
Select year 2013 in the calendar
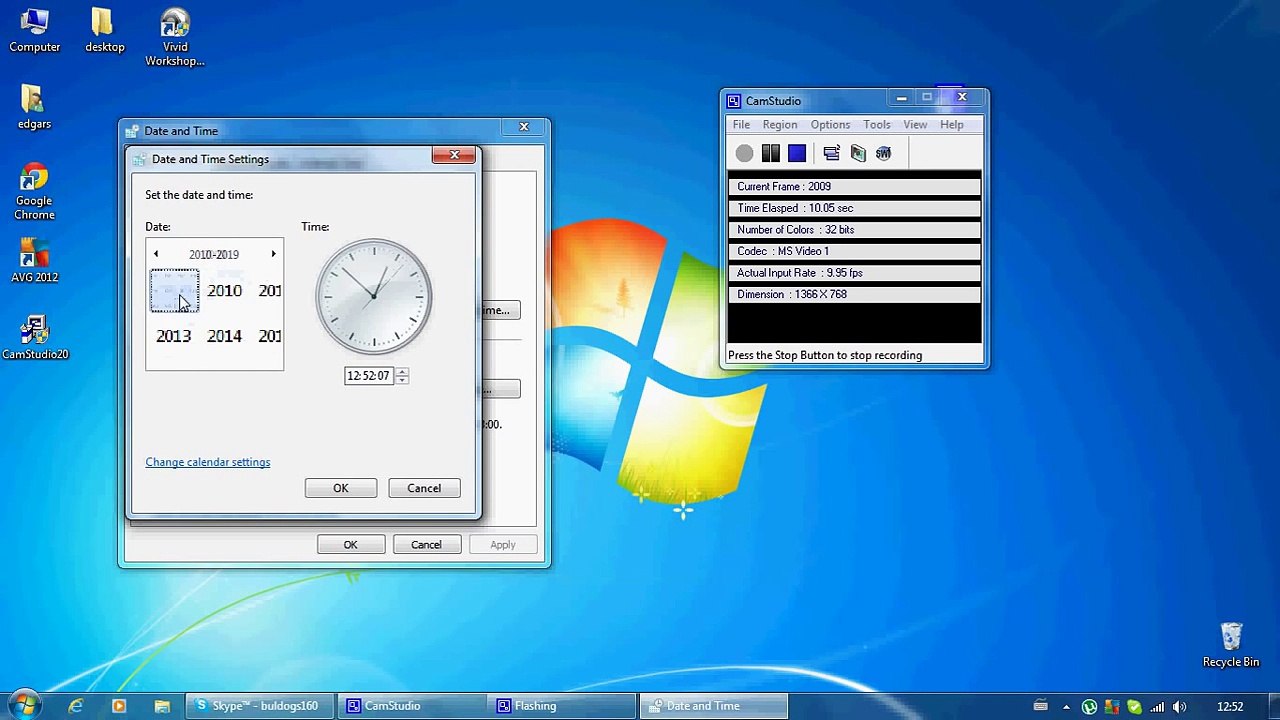(x=173, y=336)
